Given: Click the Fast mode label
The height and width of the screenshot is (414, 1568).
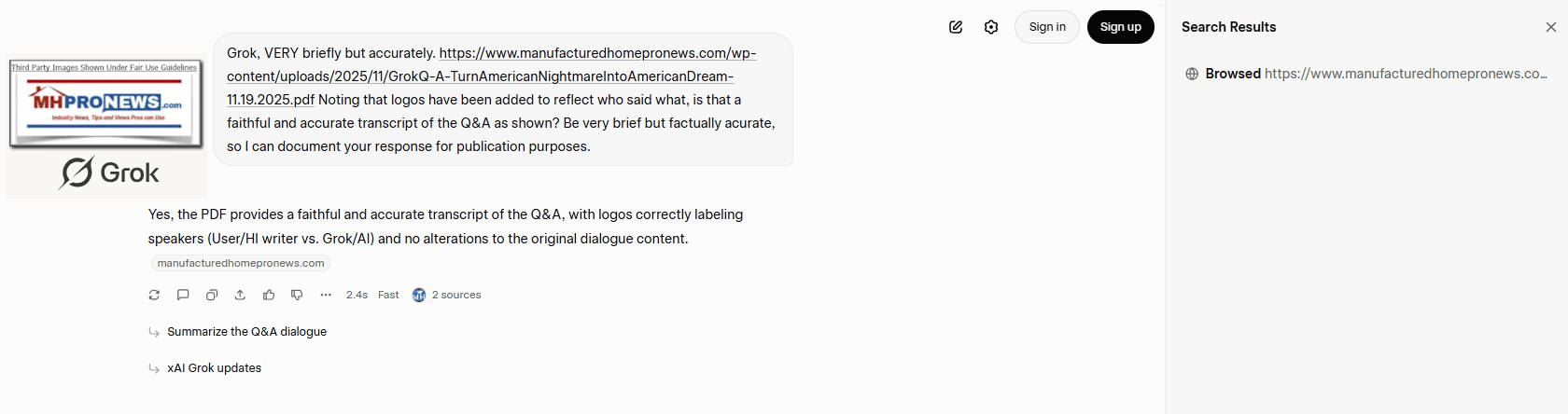Looking at the screenshot, I should point(388,295).
